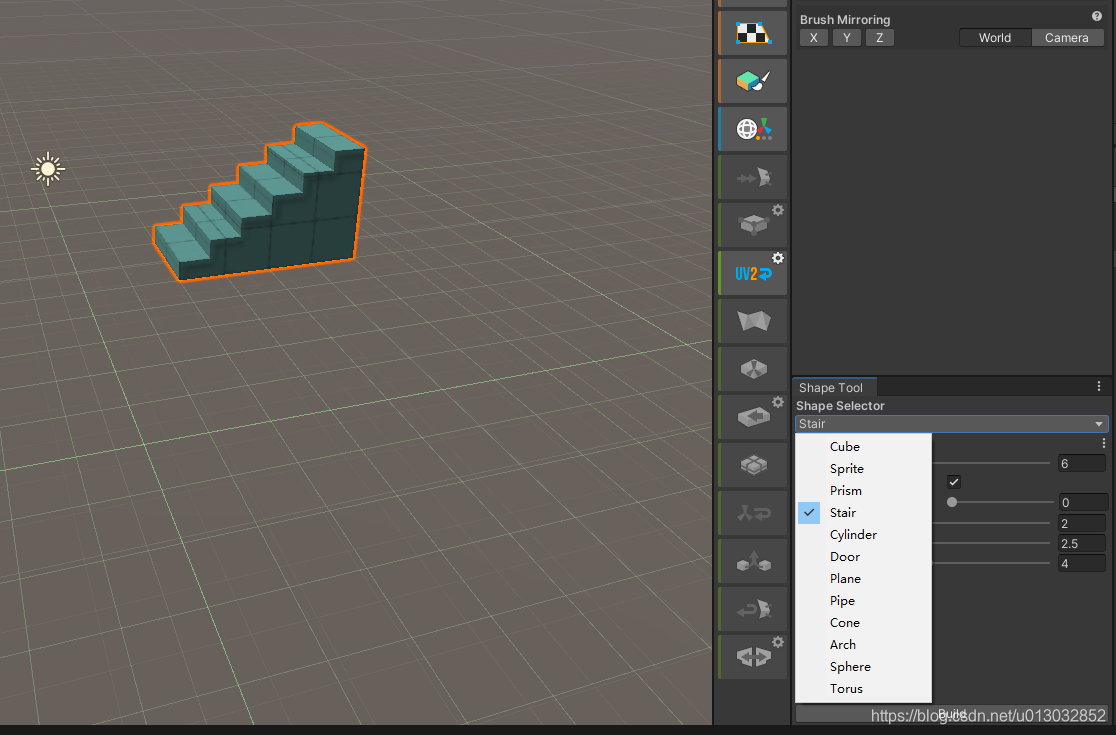Click the Shape Selector heading
Viewport: 1116px width, 735px height.
[840, 406]
